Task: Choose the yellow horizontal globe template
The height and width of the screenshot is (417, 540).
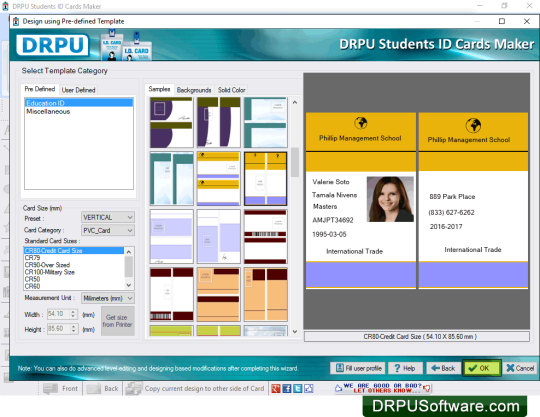Action: coord(218,179)
